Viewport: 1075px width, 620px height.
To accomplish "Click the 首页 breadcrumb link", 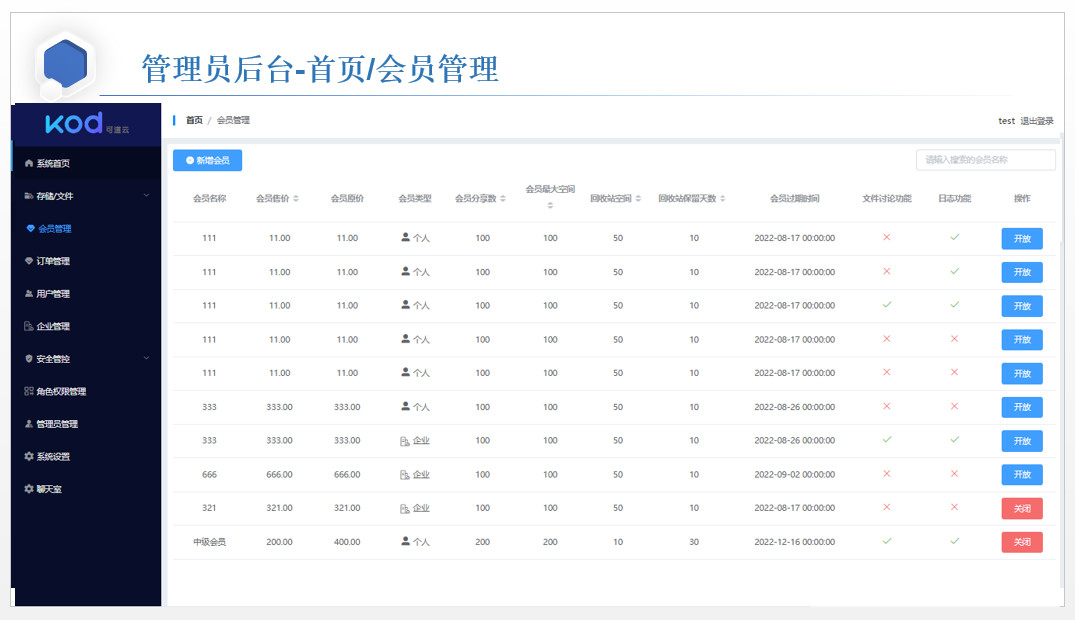I will [x=194, y=120].
